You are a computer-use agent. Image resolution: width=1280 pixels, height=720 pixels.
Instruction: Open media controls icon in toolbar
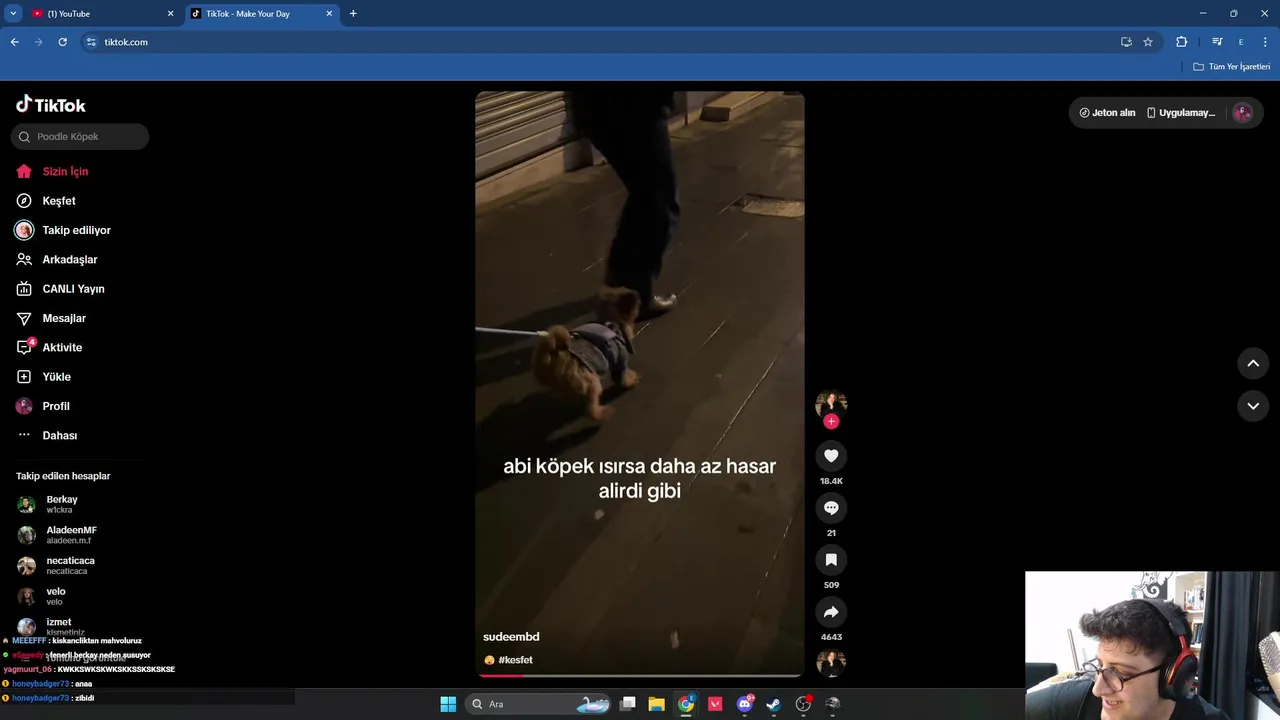1217,42
